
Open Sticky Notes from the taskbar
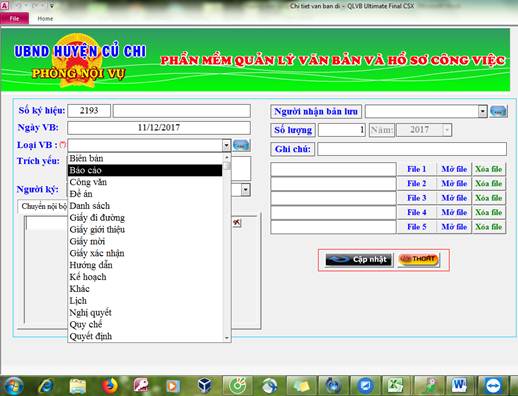click(301, 386)
